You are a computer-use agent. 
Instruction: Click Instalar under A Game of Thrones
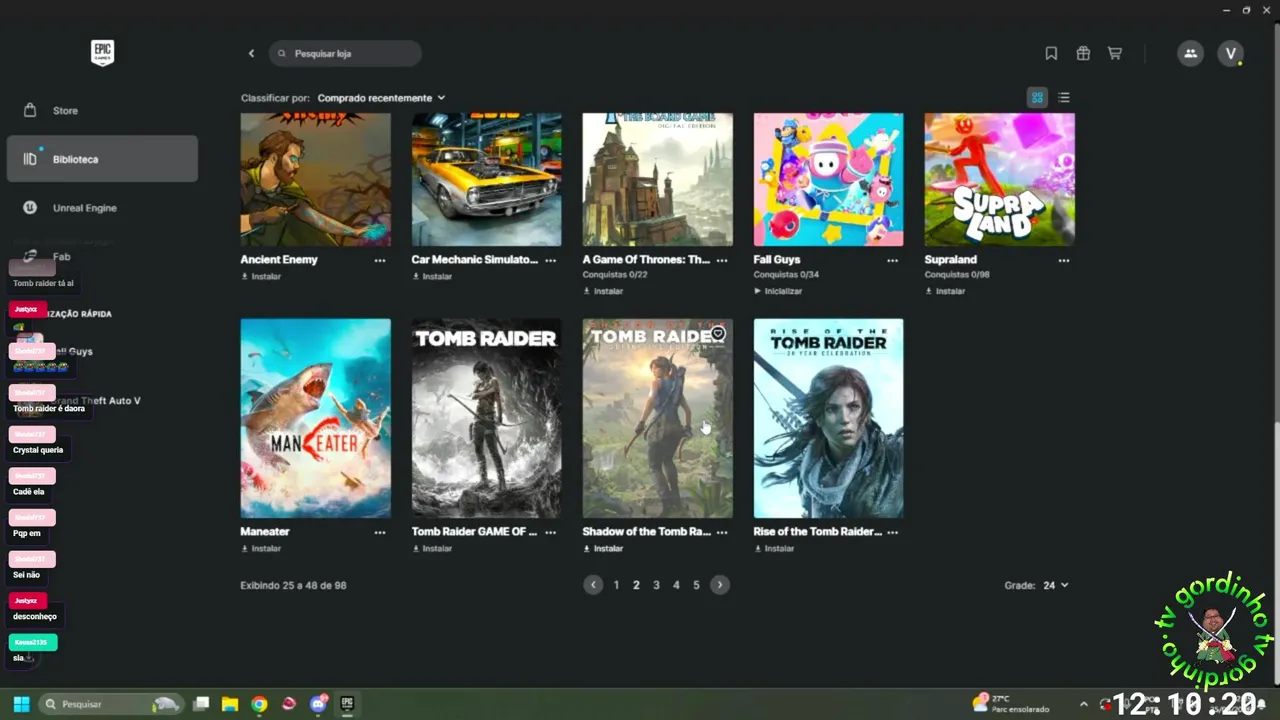[603, 291]
